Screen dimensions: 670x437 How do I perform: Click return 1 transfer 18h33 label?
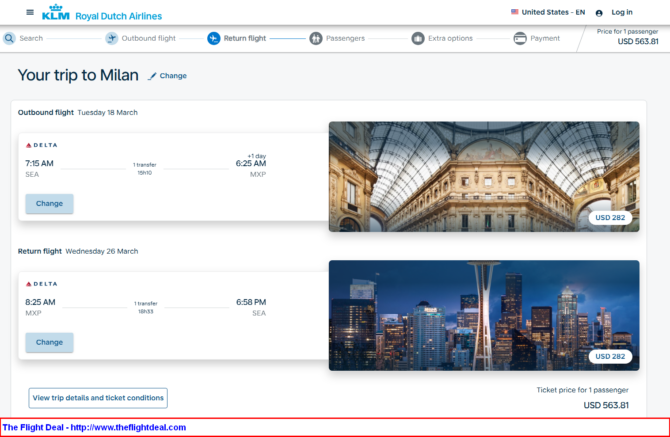pyautogui.click(x=146, y=308)
